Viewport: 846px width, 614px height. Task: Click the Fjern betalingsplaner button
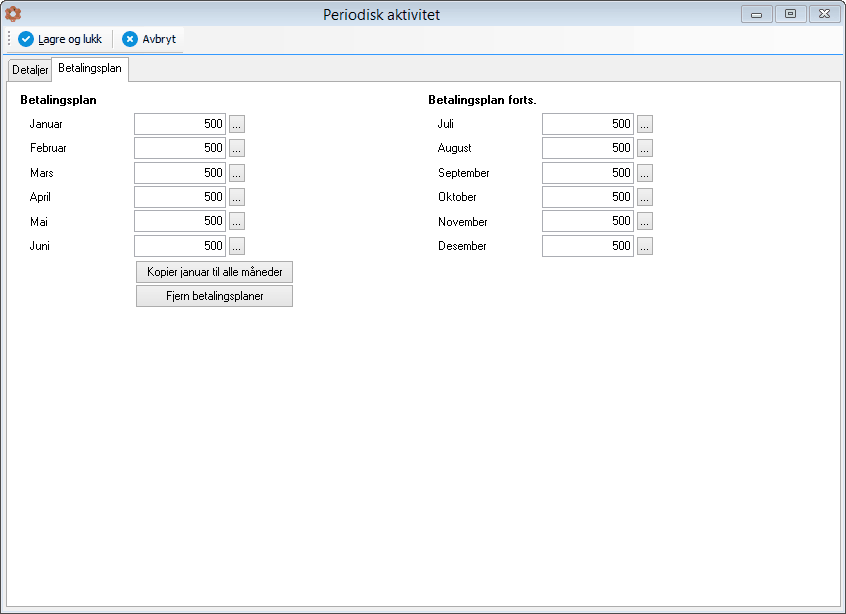point(214,296)
